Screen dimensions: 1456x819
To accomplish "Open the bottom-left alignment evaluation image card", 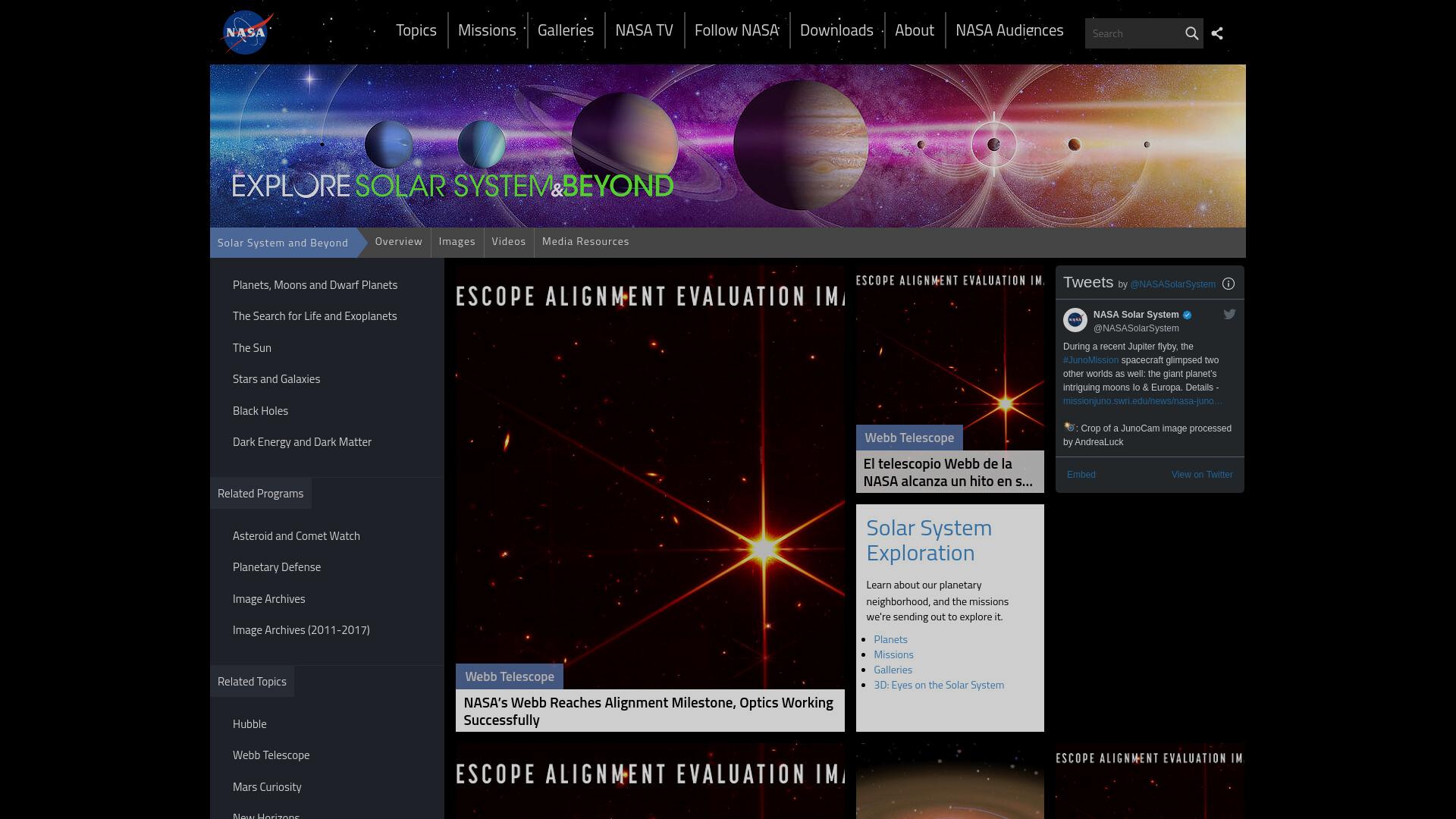I will tap(650, 781).
